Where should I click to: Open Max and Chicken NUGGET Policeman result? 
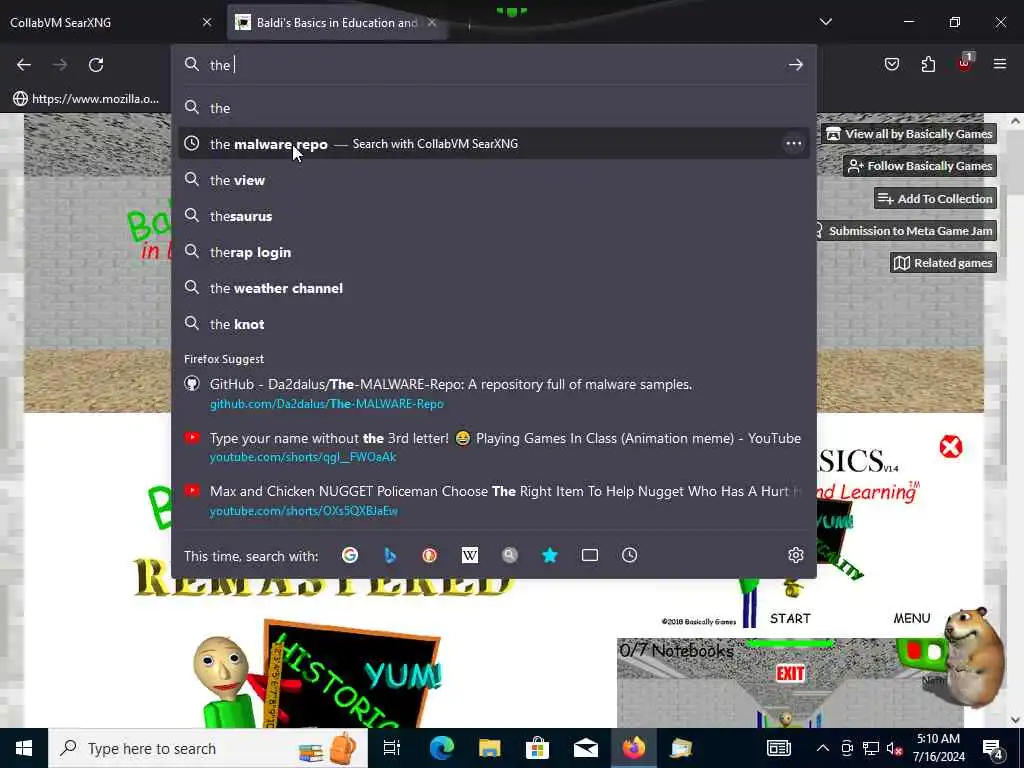click(494, 500)
